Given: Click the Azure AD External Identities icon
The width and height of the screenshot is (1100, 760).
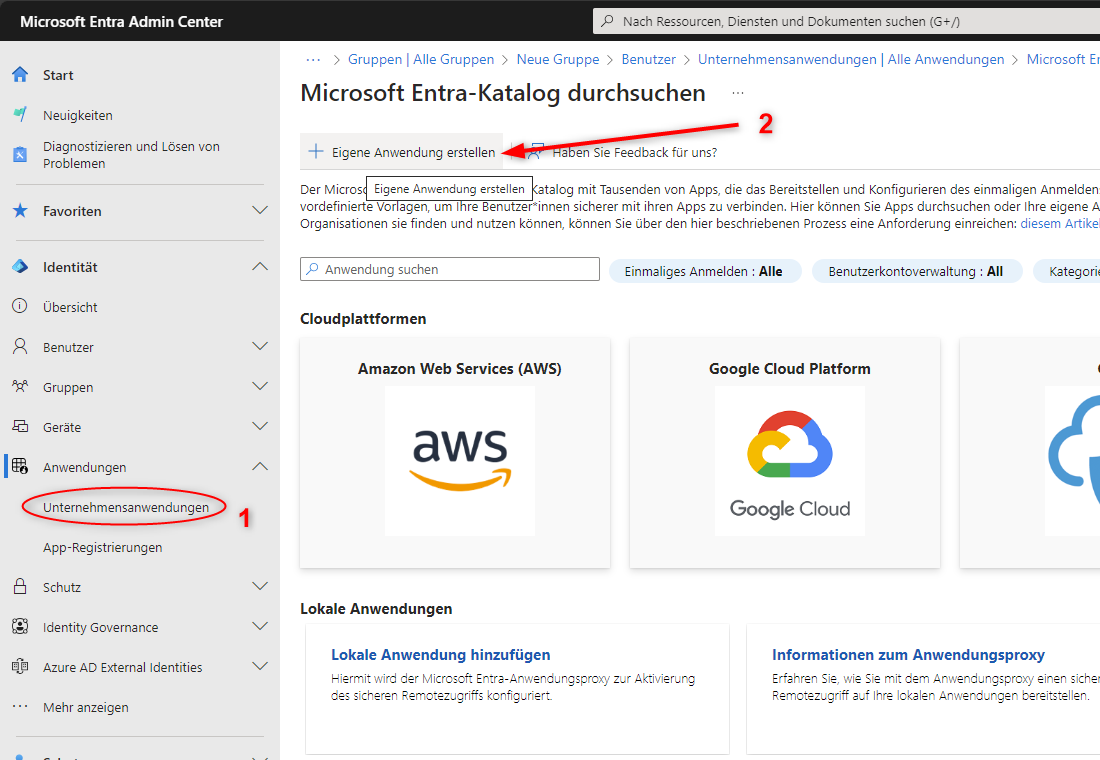Looking at the screenshot, I should point(20,667).
